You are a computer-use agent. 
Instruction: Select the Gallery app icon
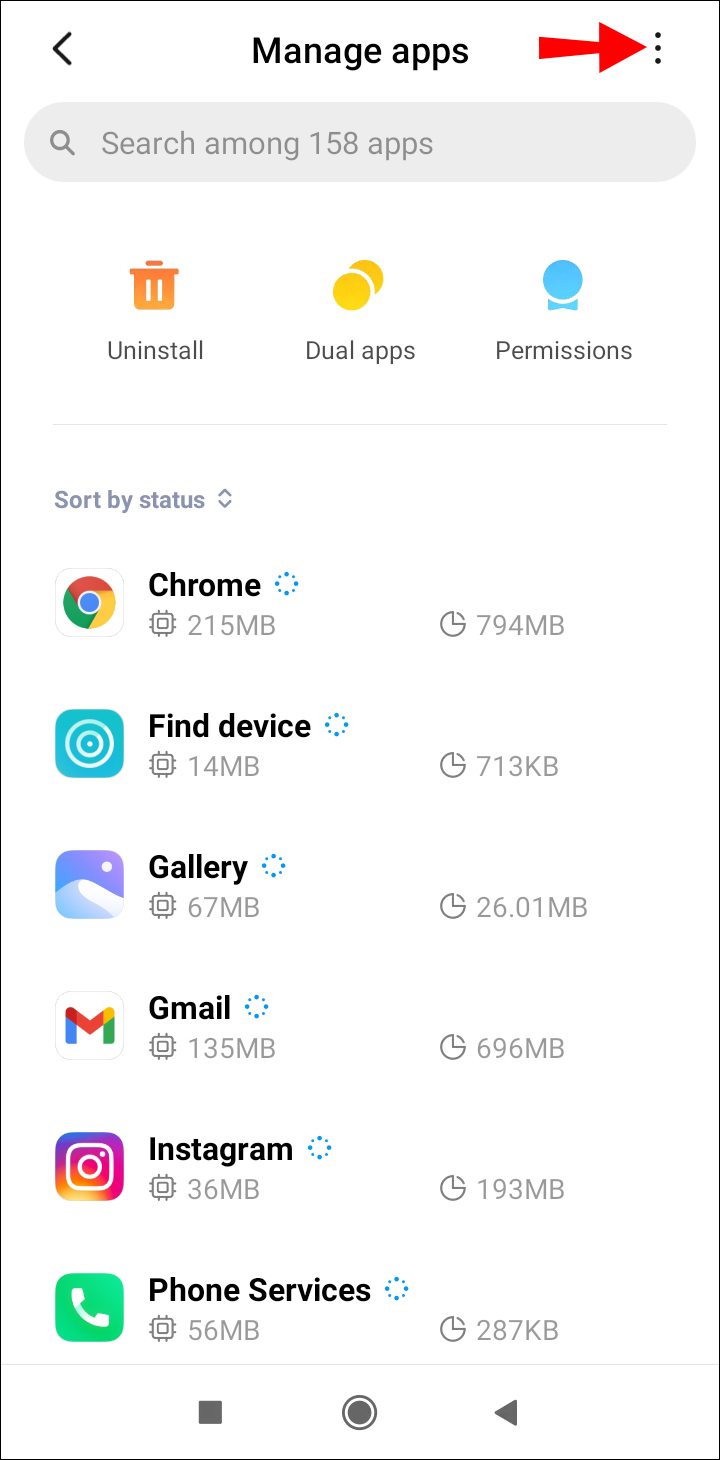tap(89, 885)
